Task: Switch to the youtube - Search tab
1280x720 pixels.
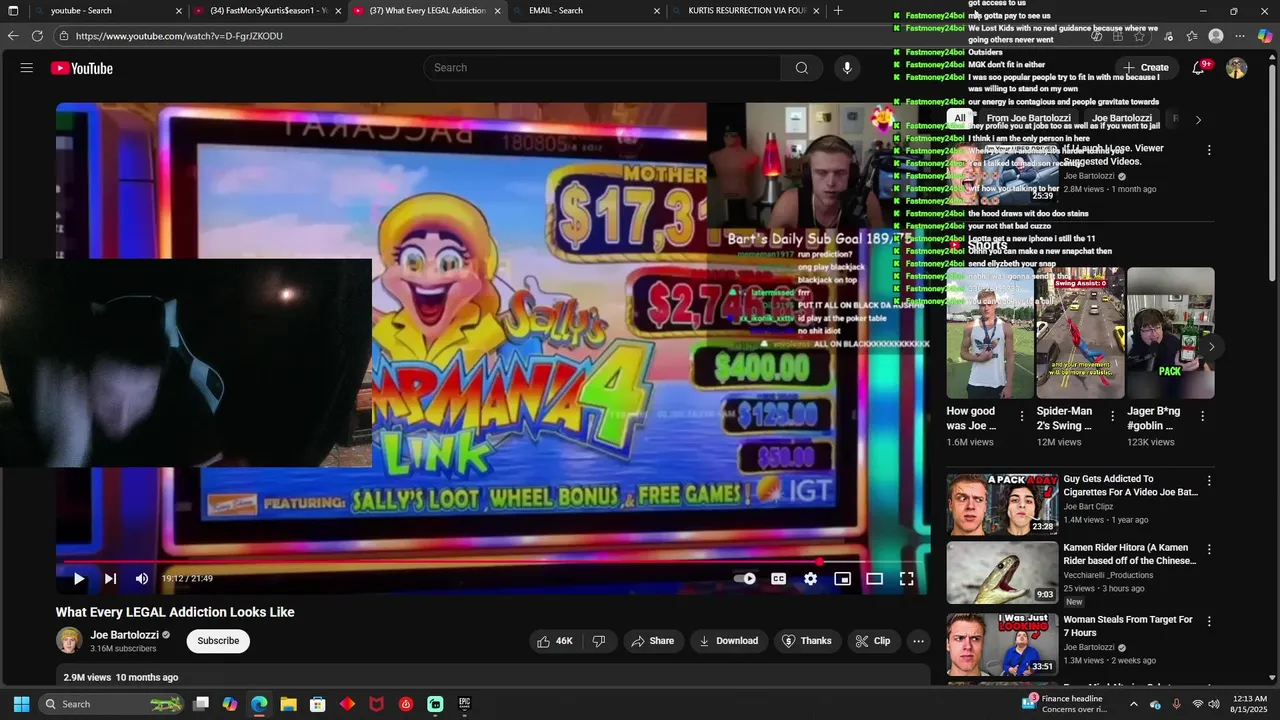Action: (x=95, y=10)
